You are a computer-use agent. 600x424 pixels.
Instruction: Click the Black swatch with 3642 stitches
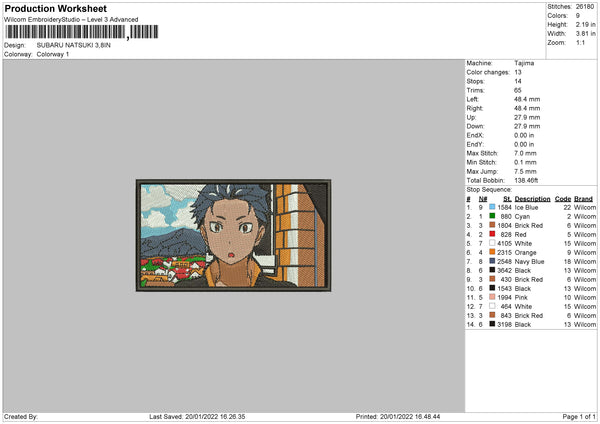coord(492,270)
